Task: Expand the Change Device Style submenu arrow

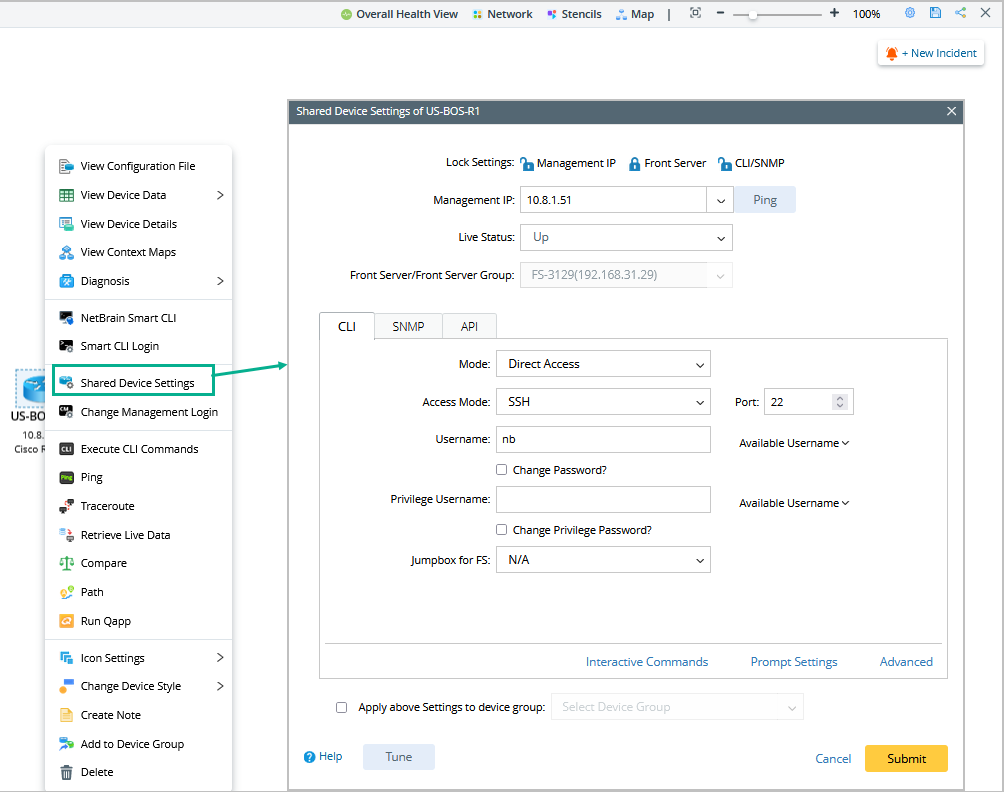Action: tap(220, 686)
